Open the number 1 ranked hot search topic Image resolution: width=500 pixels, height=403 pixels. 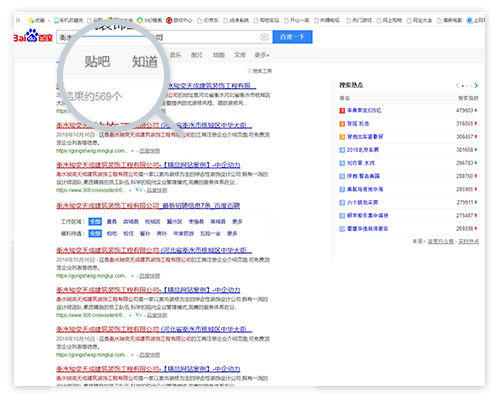[364, 110]
